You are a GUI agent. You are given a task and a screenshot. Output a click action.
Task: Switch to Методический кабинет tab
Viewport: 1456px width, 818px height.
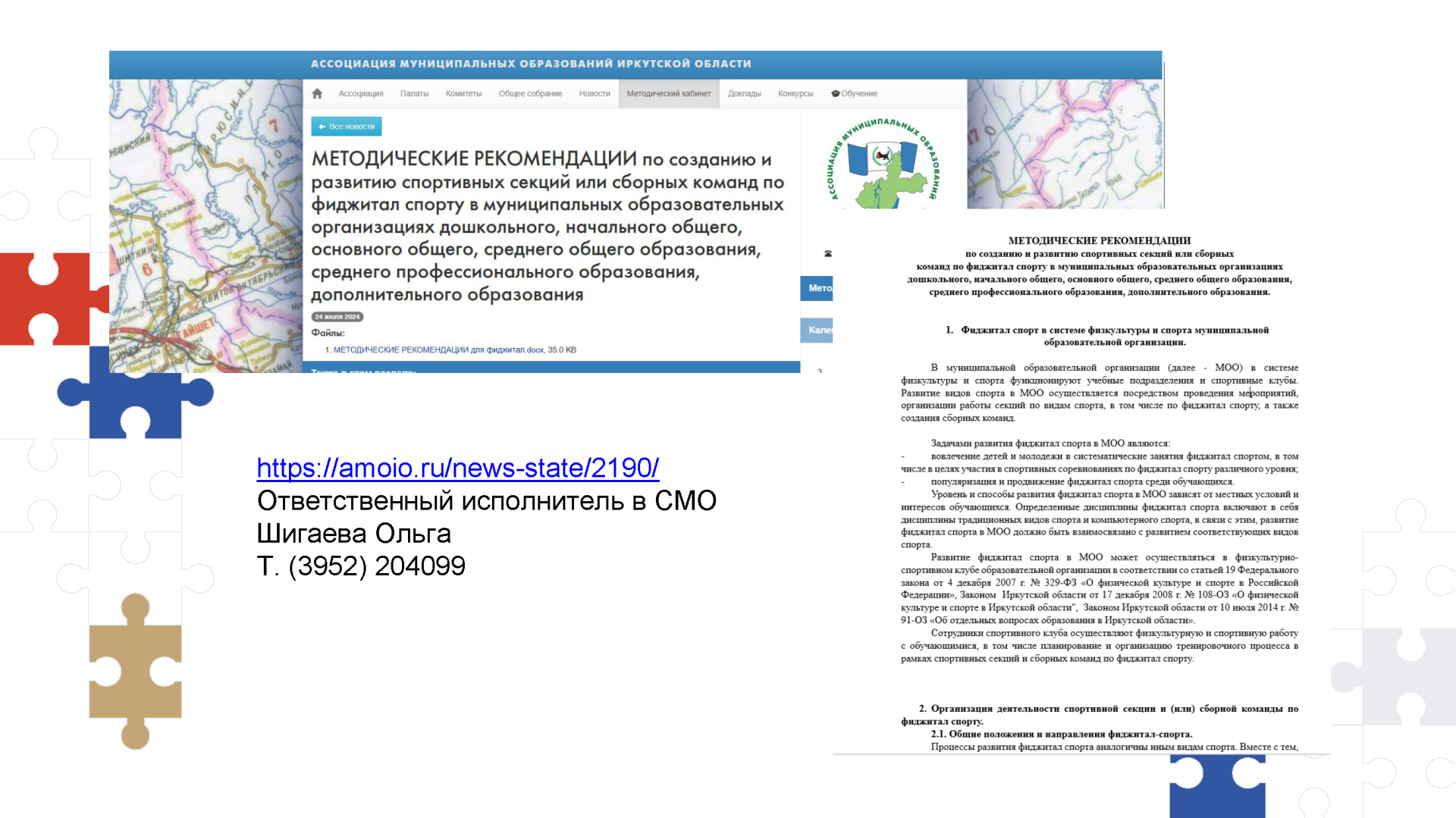tap(668, 94)
